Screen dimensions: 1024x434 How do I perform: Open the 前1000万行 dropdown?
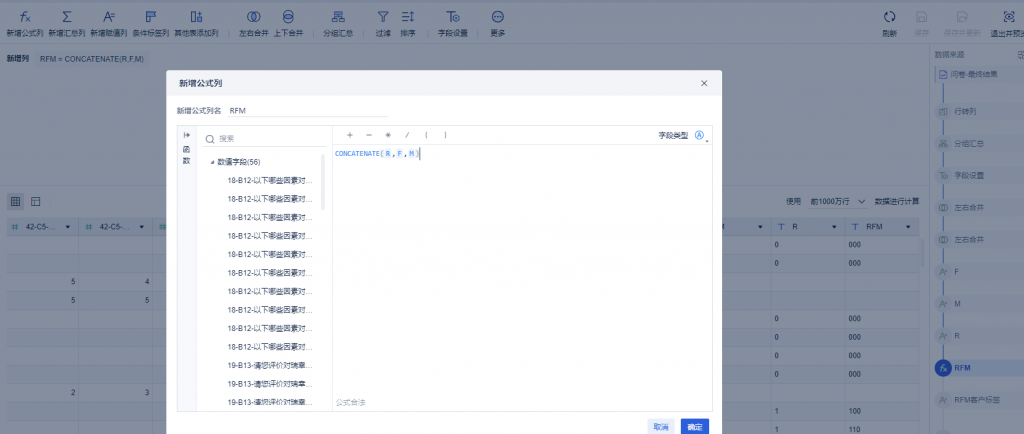click(838, 202)
